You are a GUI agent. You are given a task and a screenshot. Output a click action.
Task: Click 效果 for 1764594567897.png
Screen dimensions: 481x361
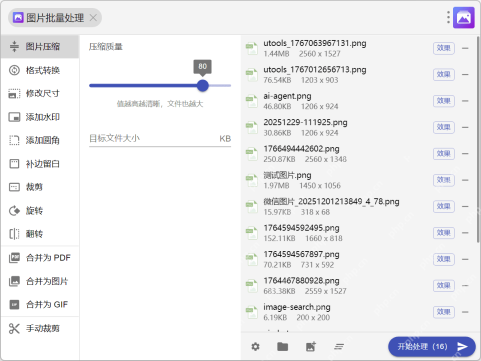(x=444, y=259)
